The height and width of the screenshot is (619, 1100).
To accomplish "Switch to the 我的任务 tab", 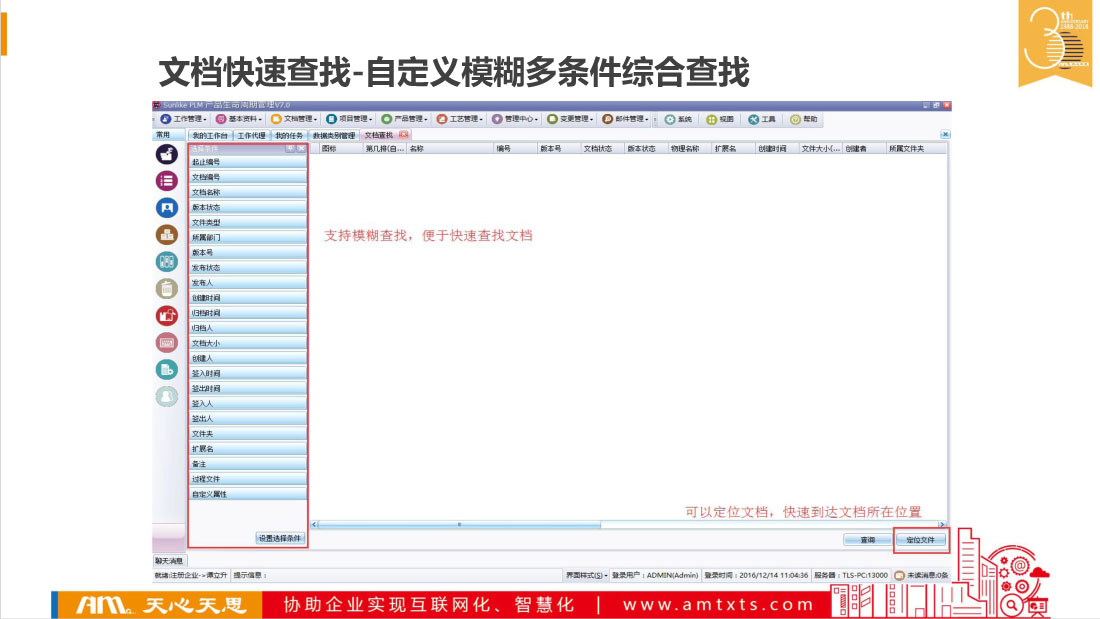I will 289,135.
